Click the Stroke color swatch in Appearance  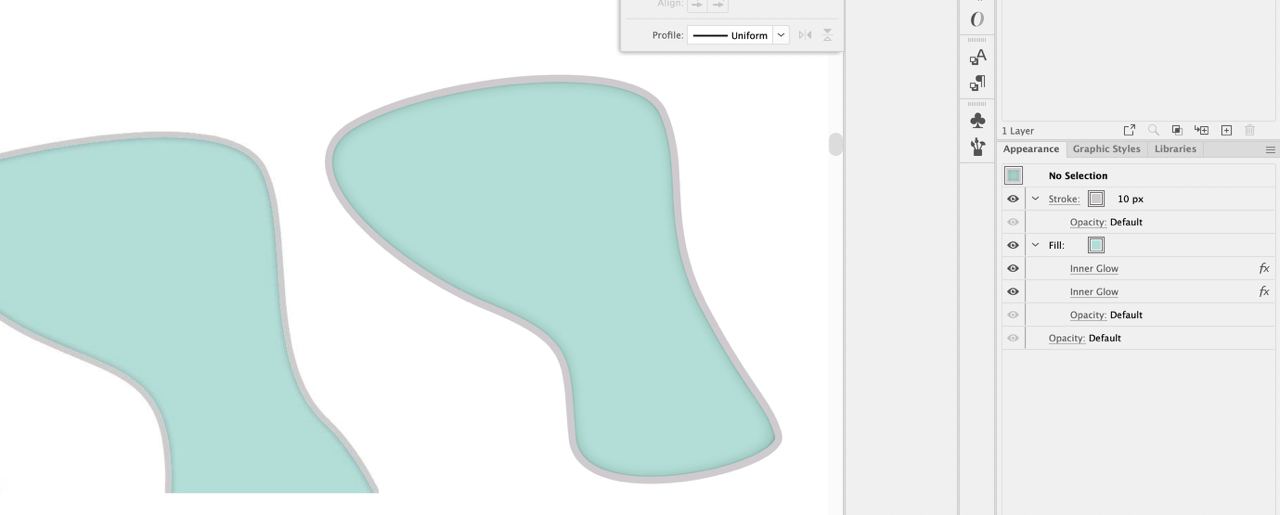tap(1096, 199)
